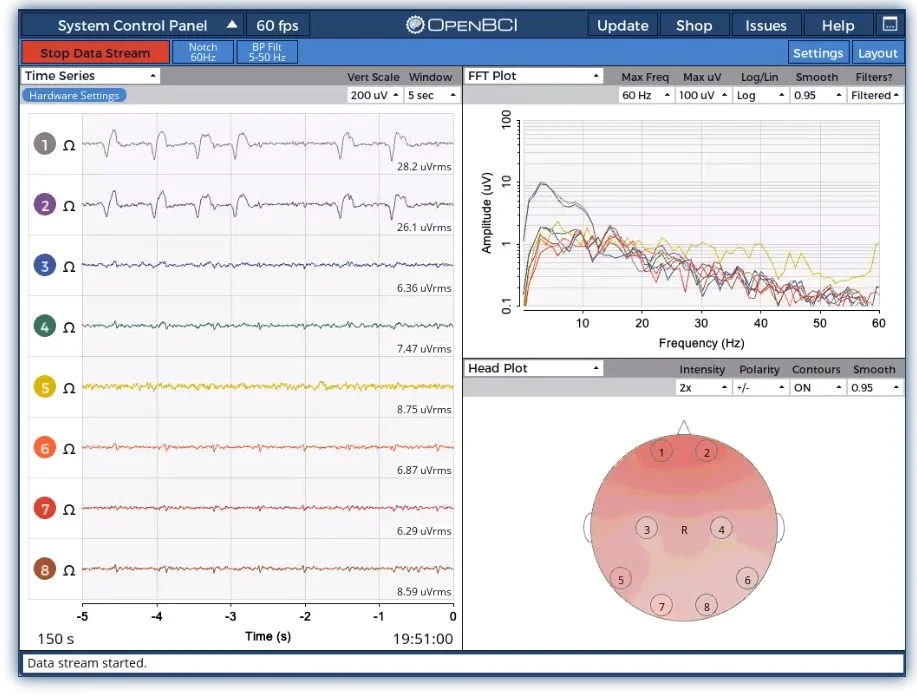
Task: Select electrode 6 on the head plot
Action: tap(747, 579)
